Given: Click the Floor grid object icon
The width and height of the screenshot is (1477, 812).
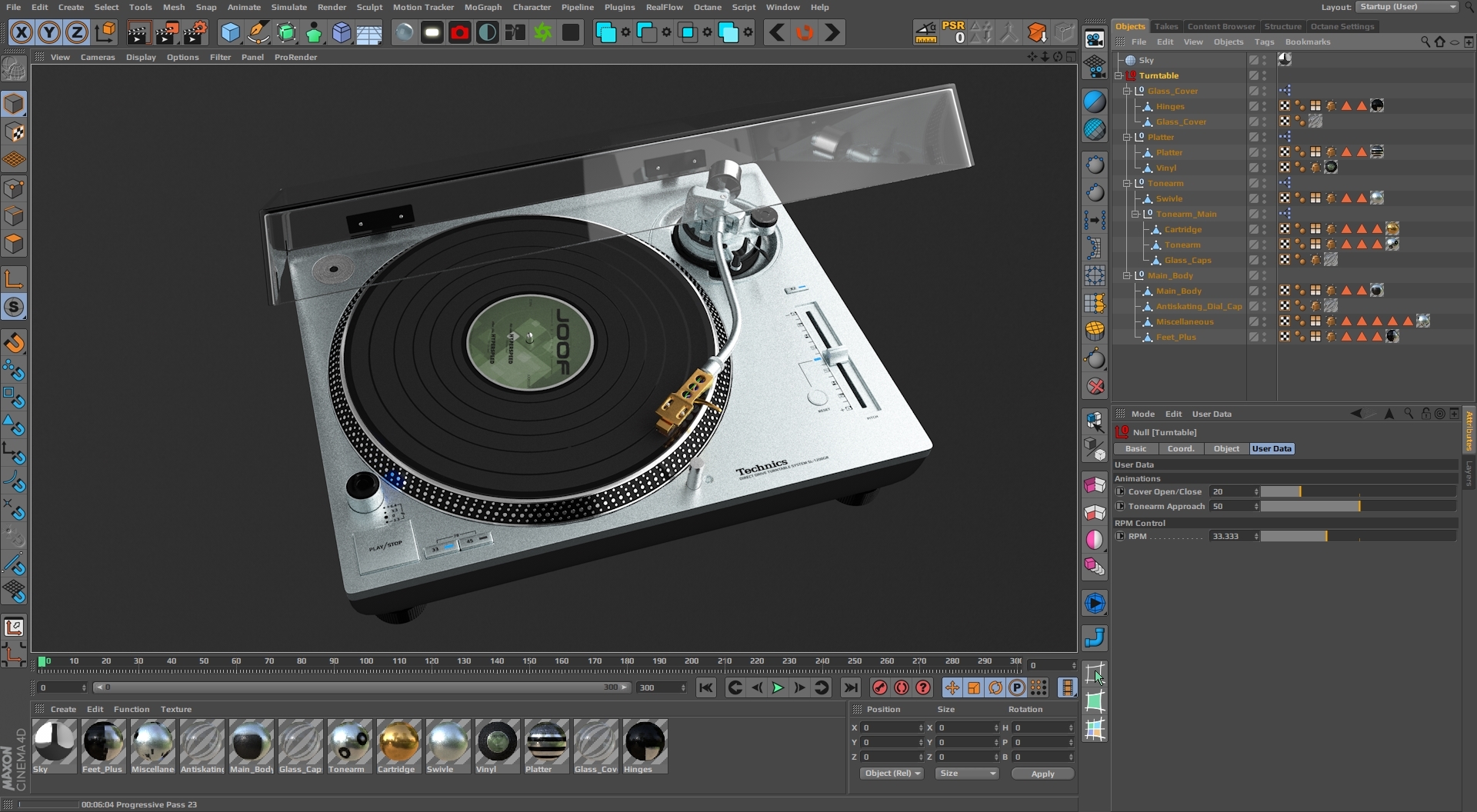Looking at the screenshot, I should click(369, 33).
